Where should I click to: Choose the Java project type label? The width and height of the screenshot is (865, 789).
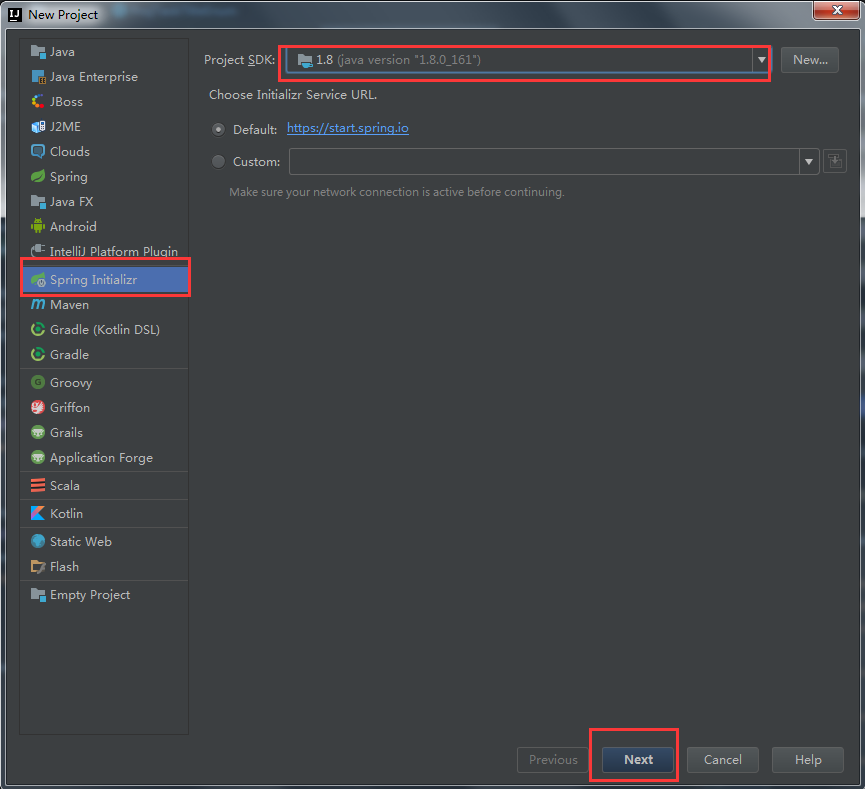[x=62, y=52]
